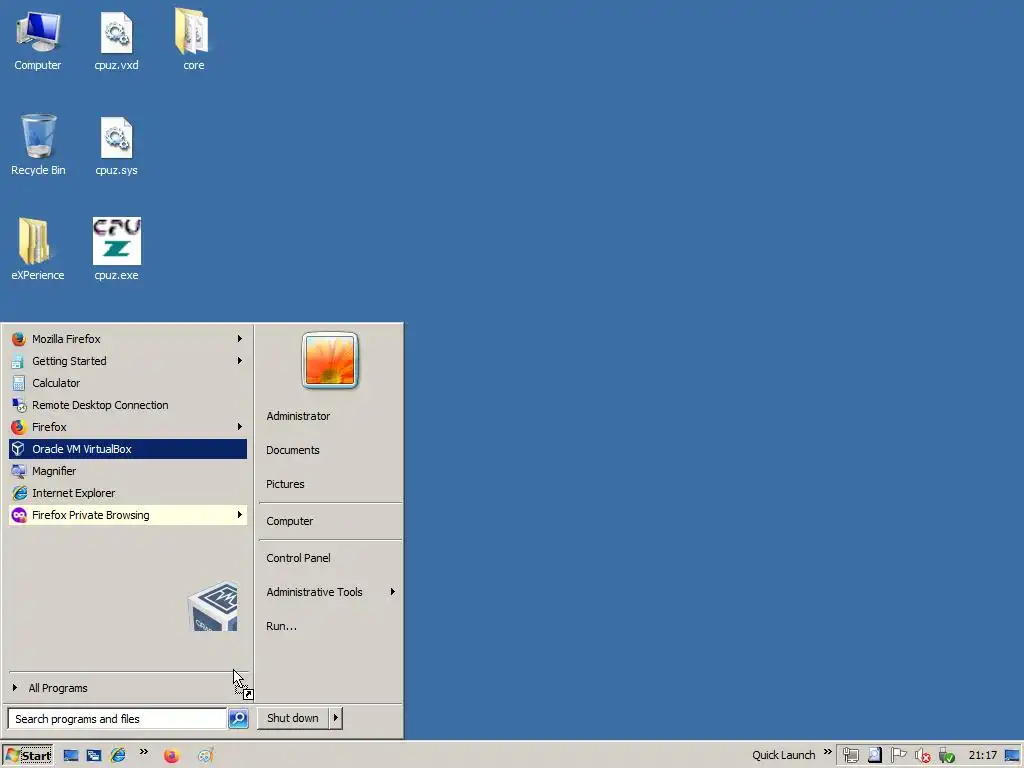Open Firefox from the taskbar
Screen dimensions: 1024x768
[x=171, y=756]
